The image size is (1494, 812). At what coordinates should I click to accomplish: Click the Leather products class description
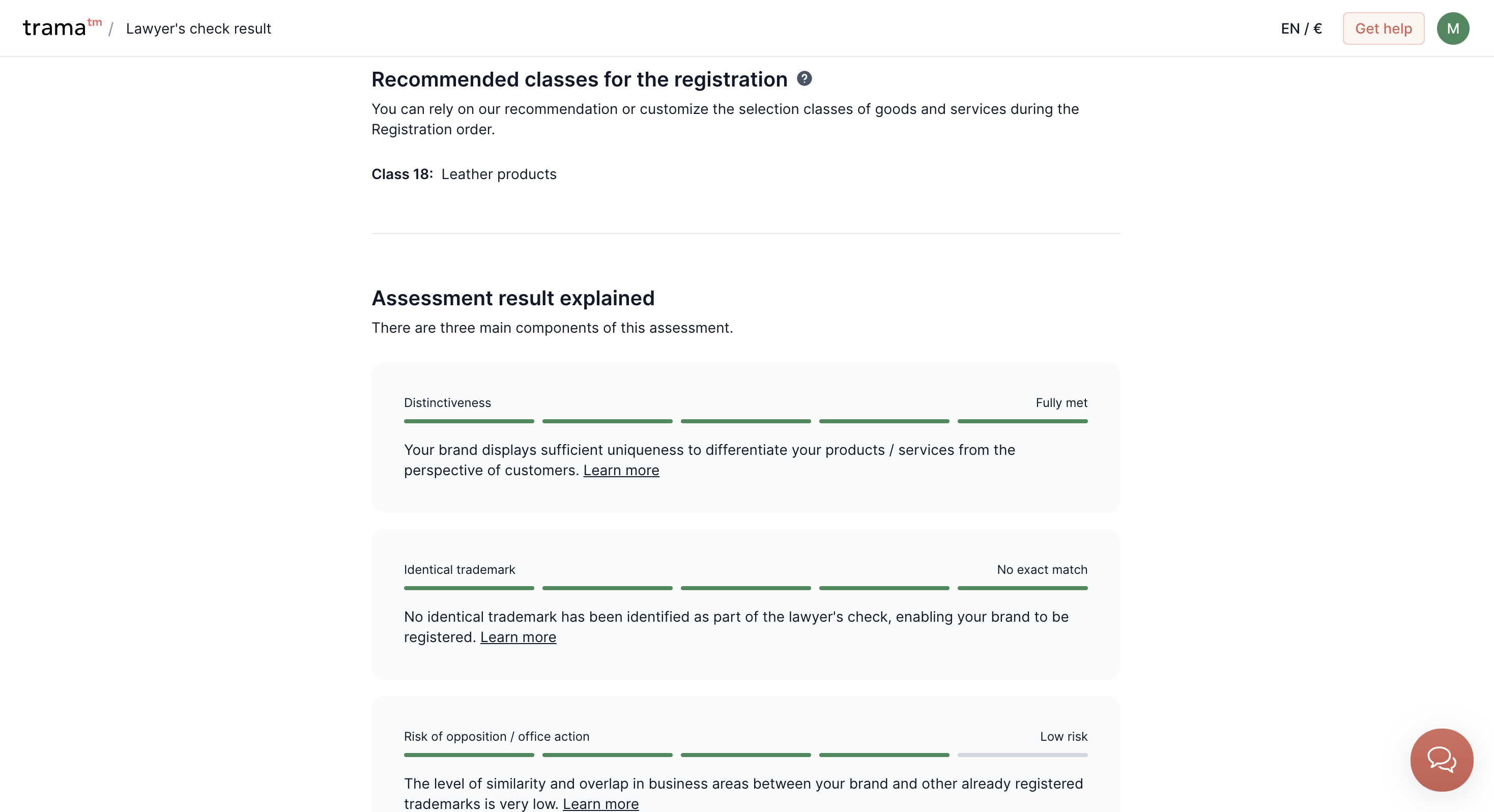tap(498, 174)
